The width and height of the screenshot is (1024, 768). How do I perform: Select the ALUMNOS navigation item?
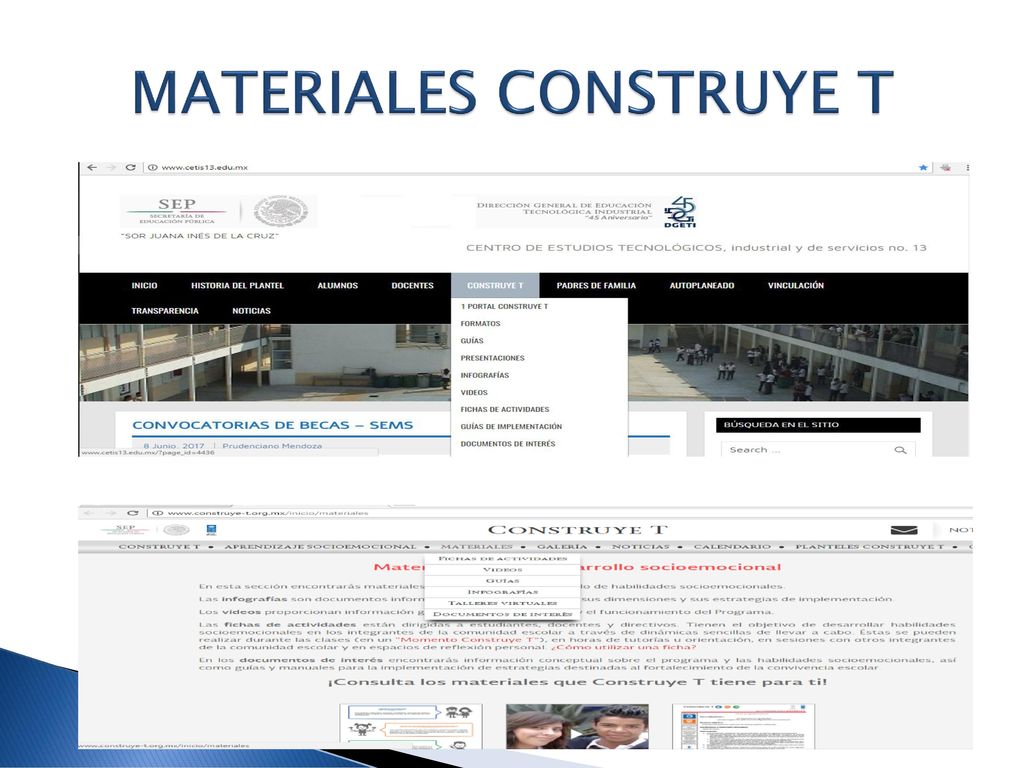[x=338, y=285]
